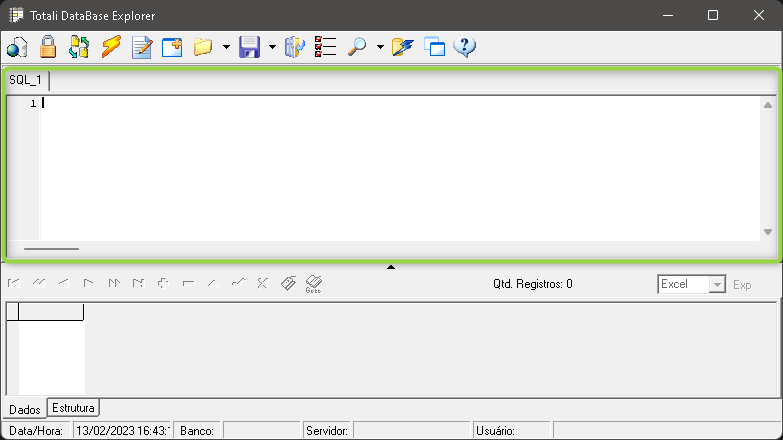Go to the first record navigator button
This screenshot has width=783, height=440.
[14, 283]
